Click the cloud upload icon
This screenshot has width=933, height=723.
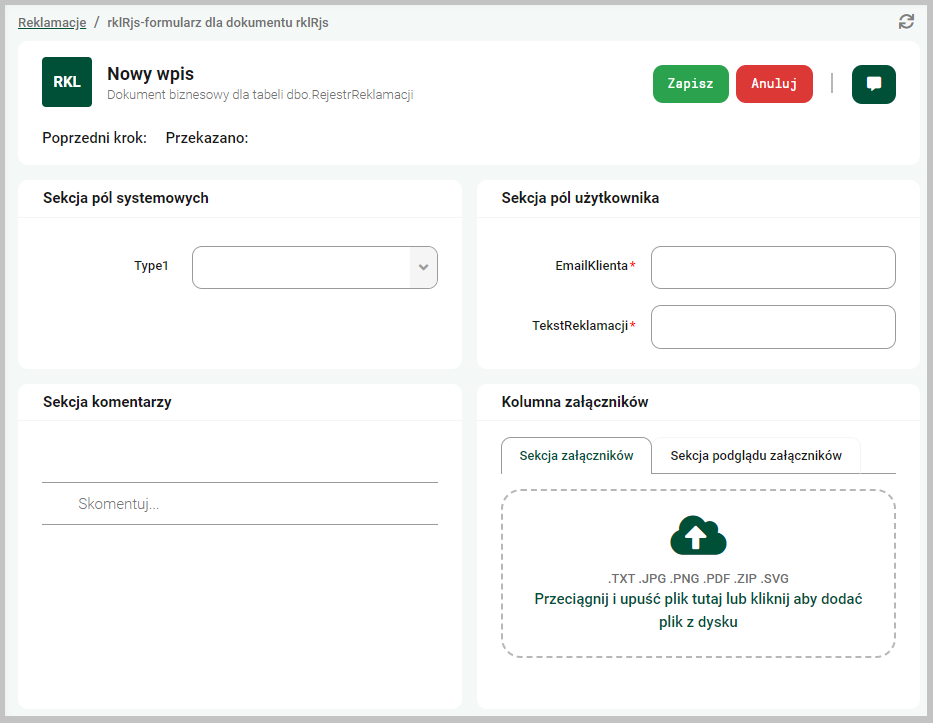[x=698, y=536]
